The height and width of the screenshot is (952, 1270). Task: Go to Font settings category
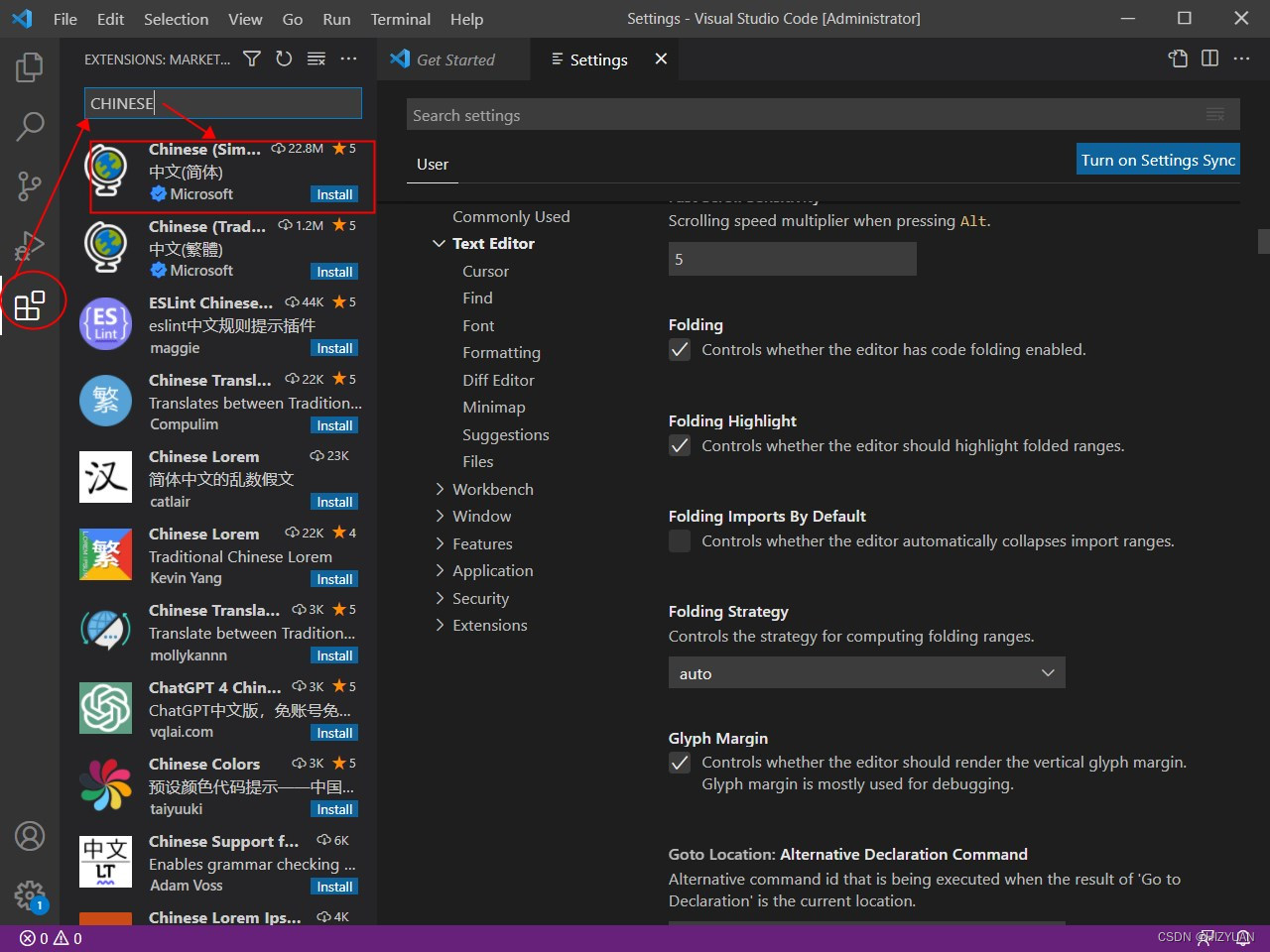478,325
